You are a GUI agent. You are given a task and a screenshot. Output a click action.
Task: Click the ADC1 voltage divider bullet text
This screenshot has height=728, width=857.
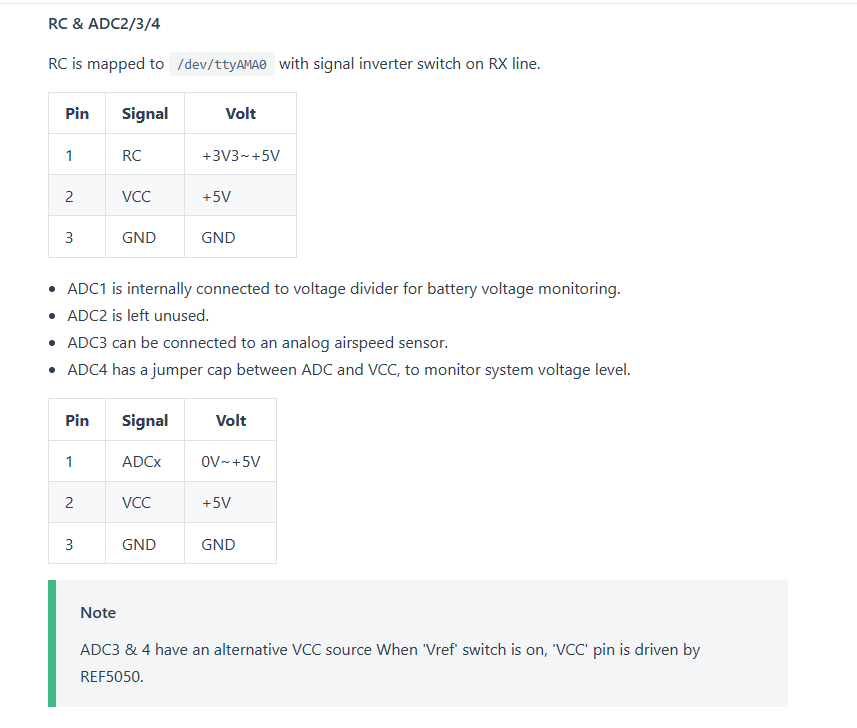(x=344, y=289)
